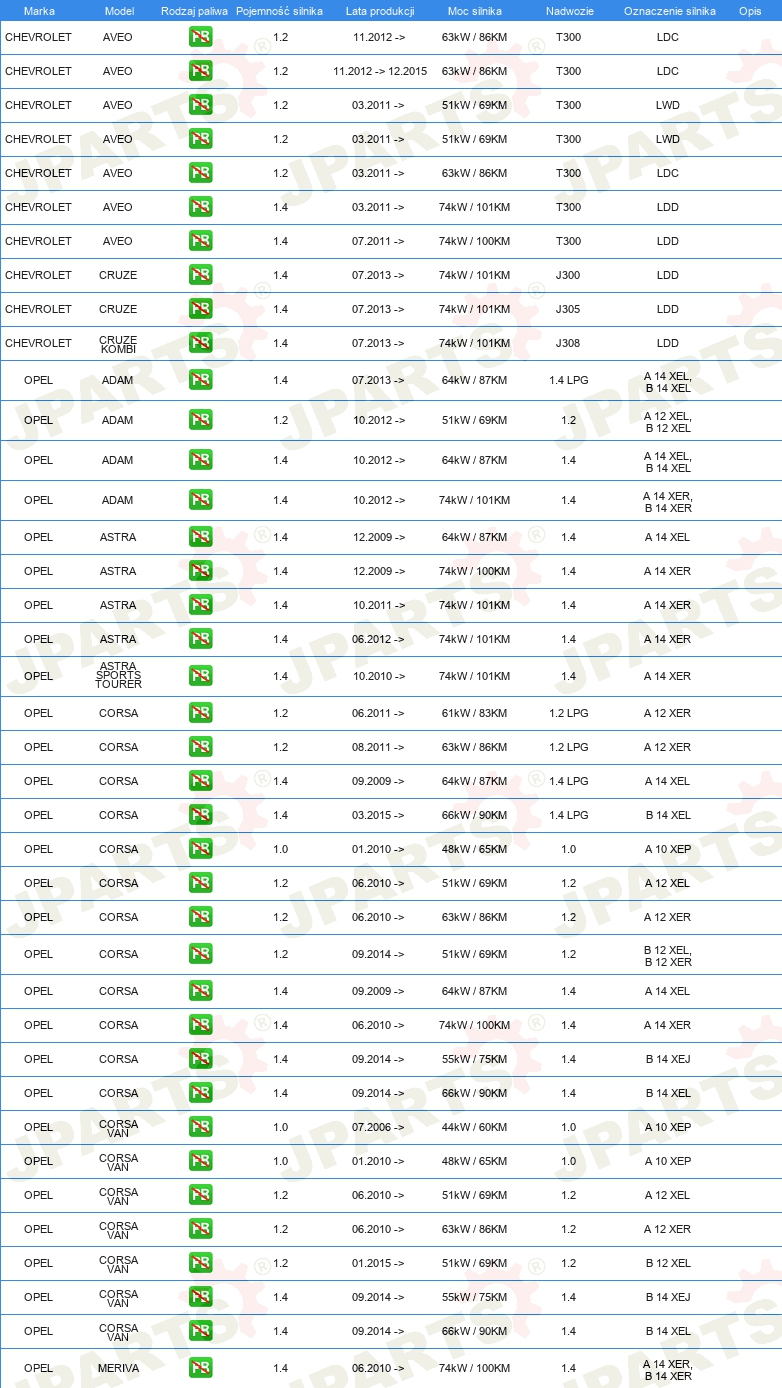
Task: Click the '03.2015 ->' production date cell
Action: (378, 815)
